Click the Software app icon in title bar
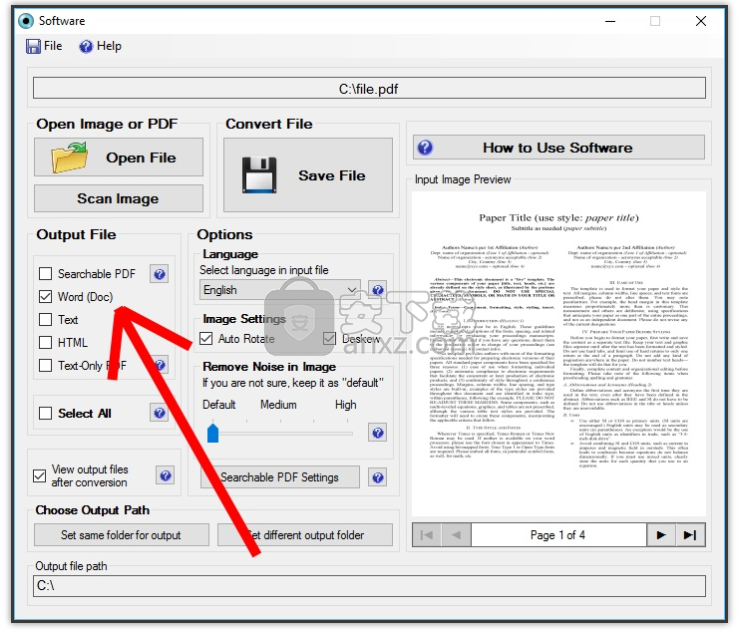The height and width of the screenshot is (635, 744). pos(26,21)
